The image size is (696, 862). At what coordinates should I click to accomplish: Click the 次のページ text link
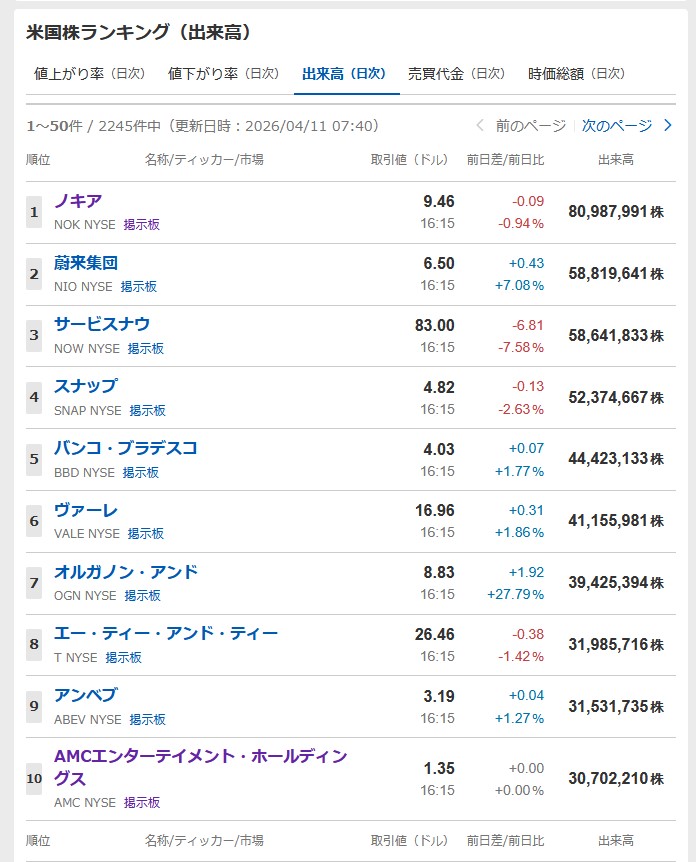tap(616, 126)
